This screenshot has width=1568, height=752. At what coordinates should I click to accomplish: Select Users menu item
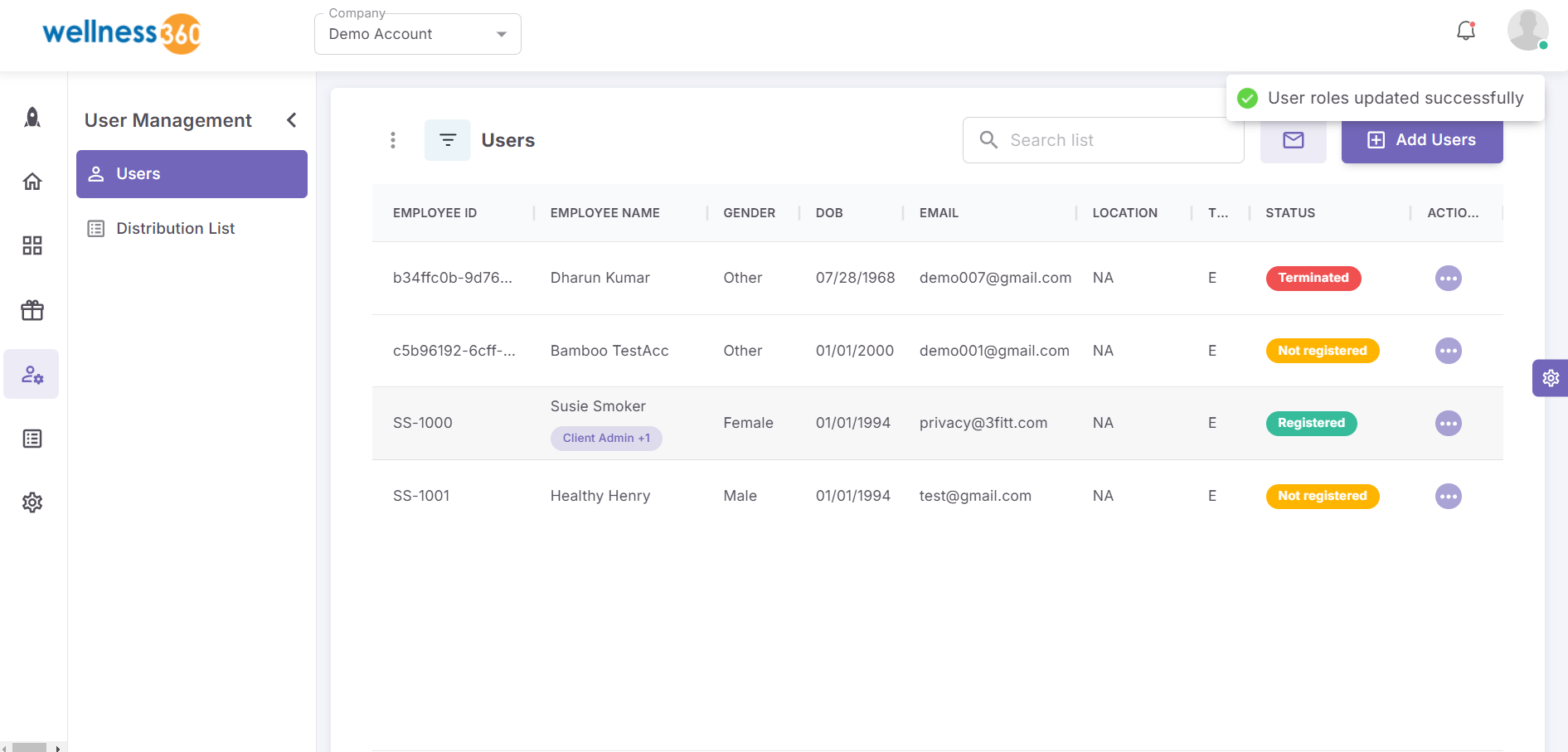coord(192,174)
